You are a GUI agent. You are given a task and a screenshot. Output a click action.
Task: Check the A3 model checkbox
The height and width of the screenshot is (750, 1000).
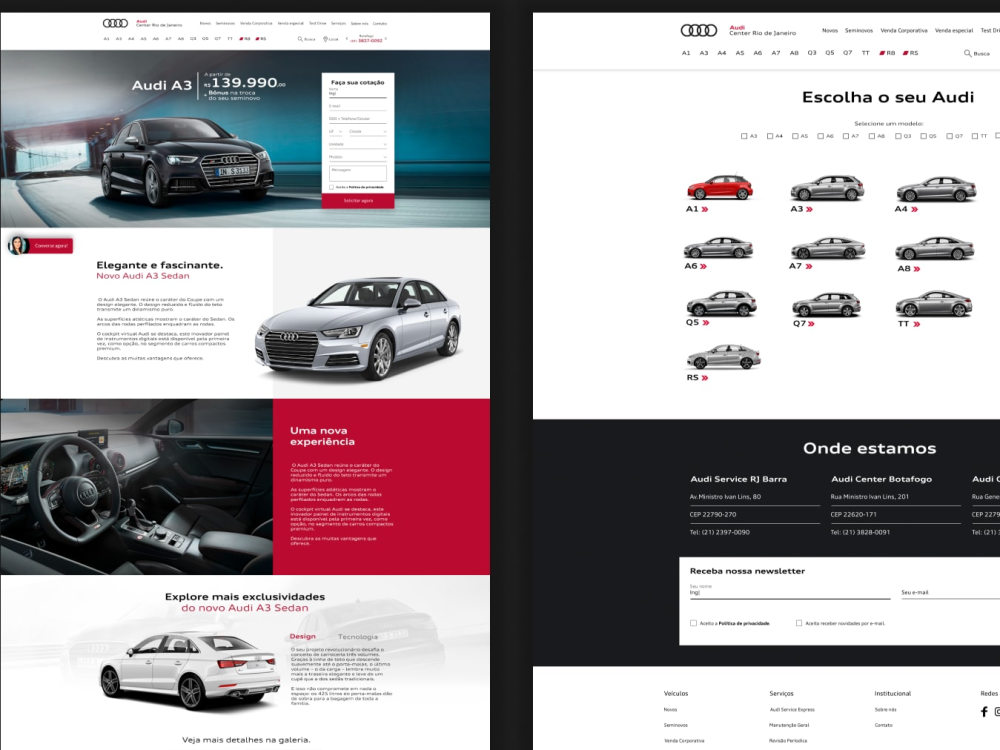pos(744,136)
